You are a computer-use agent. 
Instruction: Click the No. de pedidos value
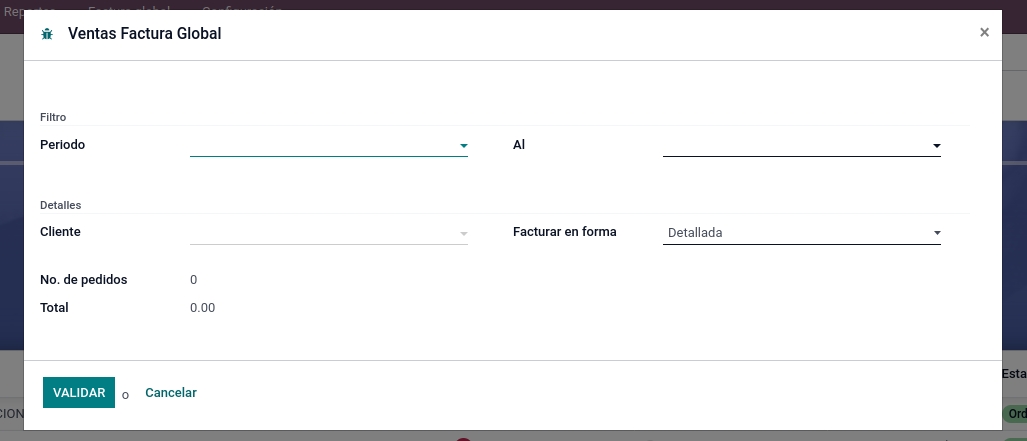tap(193, 280)
